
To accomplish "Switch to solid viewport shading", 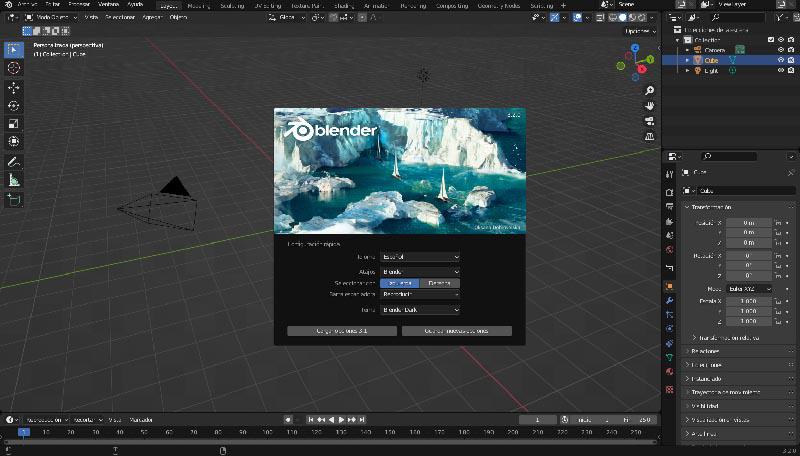I will [622, 17].
